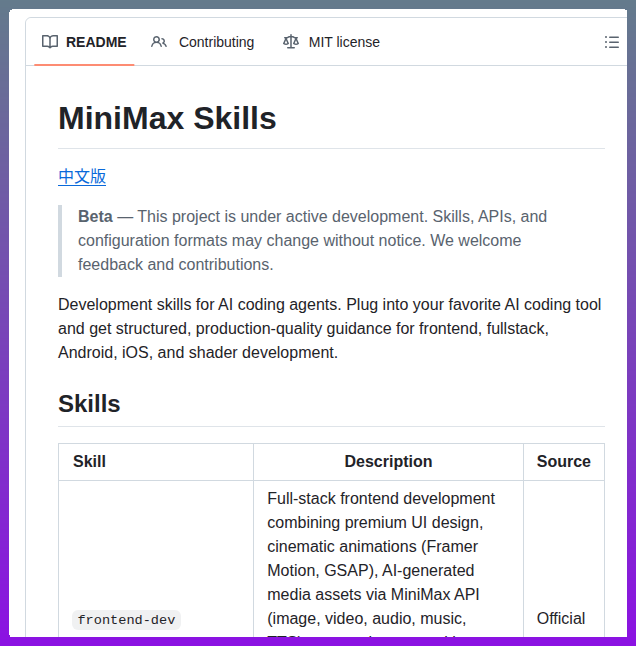
Task: Click the Skill column header
Action: pyautogui.click(x=89, y=461)
